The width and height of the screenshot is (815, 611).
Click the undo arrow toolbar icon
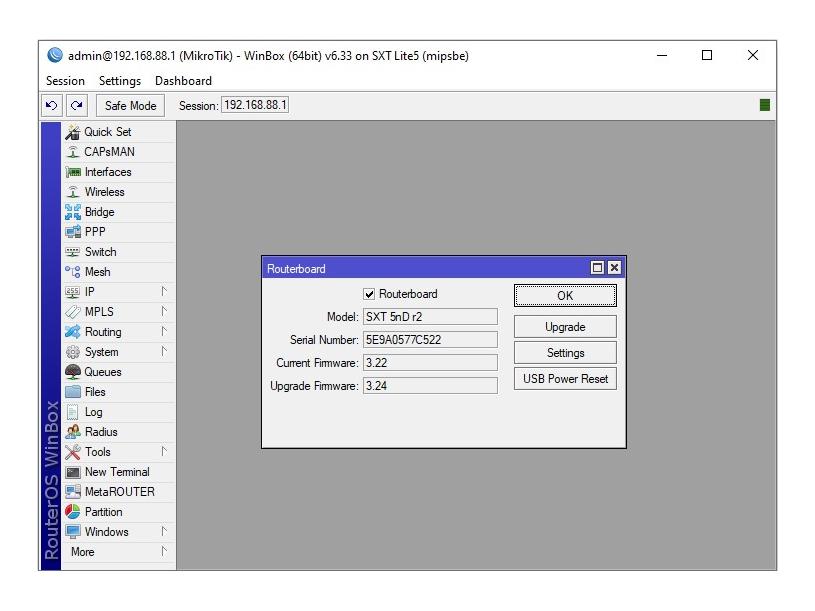(52, 105)
